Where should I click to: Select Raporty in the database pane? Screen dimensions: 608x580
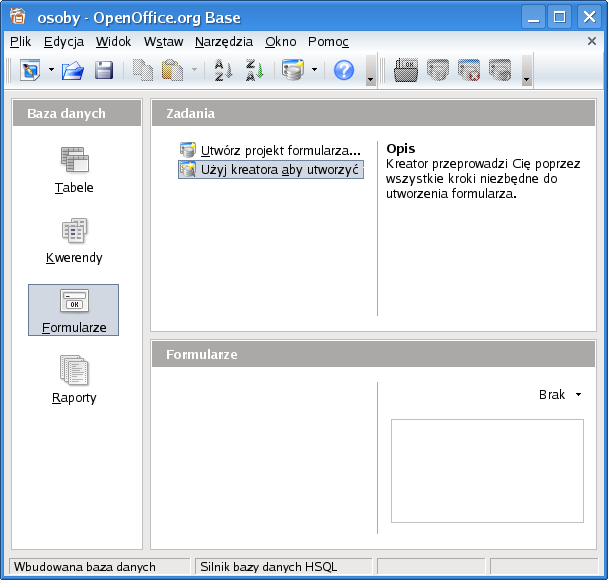(74, 380)
